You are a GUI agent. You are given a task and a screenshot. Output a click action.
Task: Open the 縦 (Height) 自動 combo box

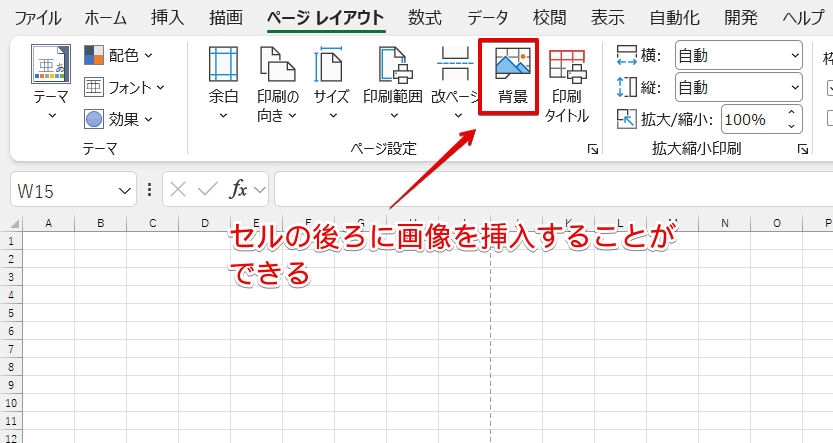pyautogui.click(x=738, y=88)
